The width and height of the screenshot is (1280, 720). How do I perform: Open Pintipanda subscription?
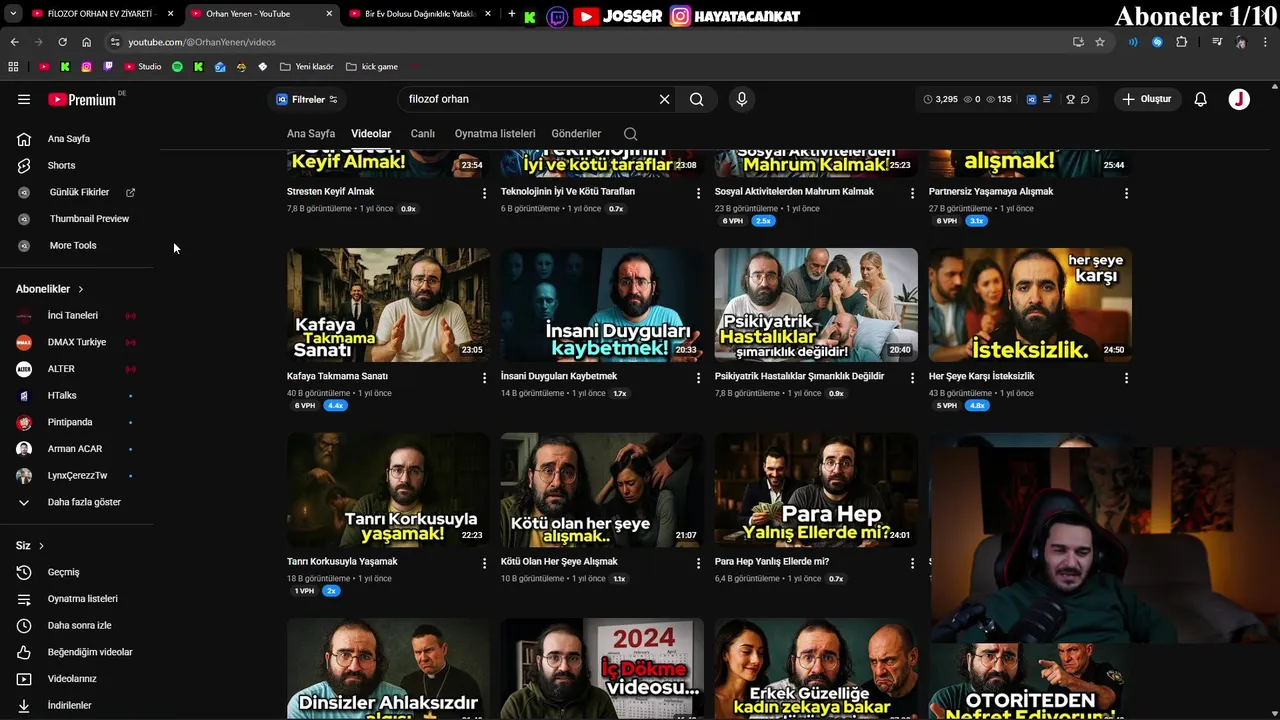point(78,422)
